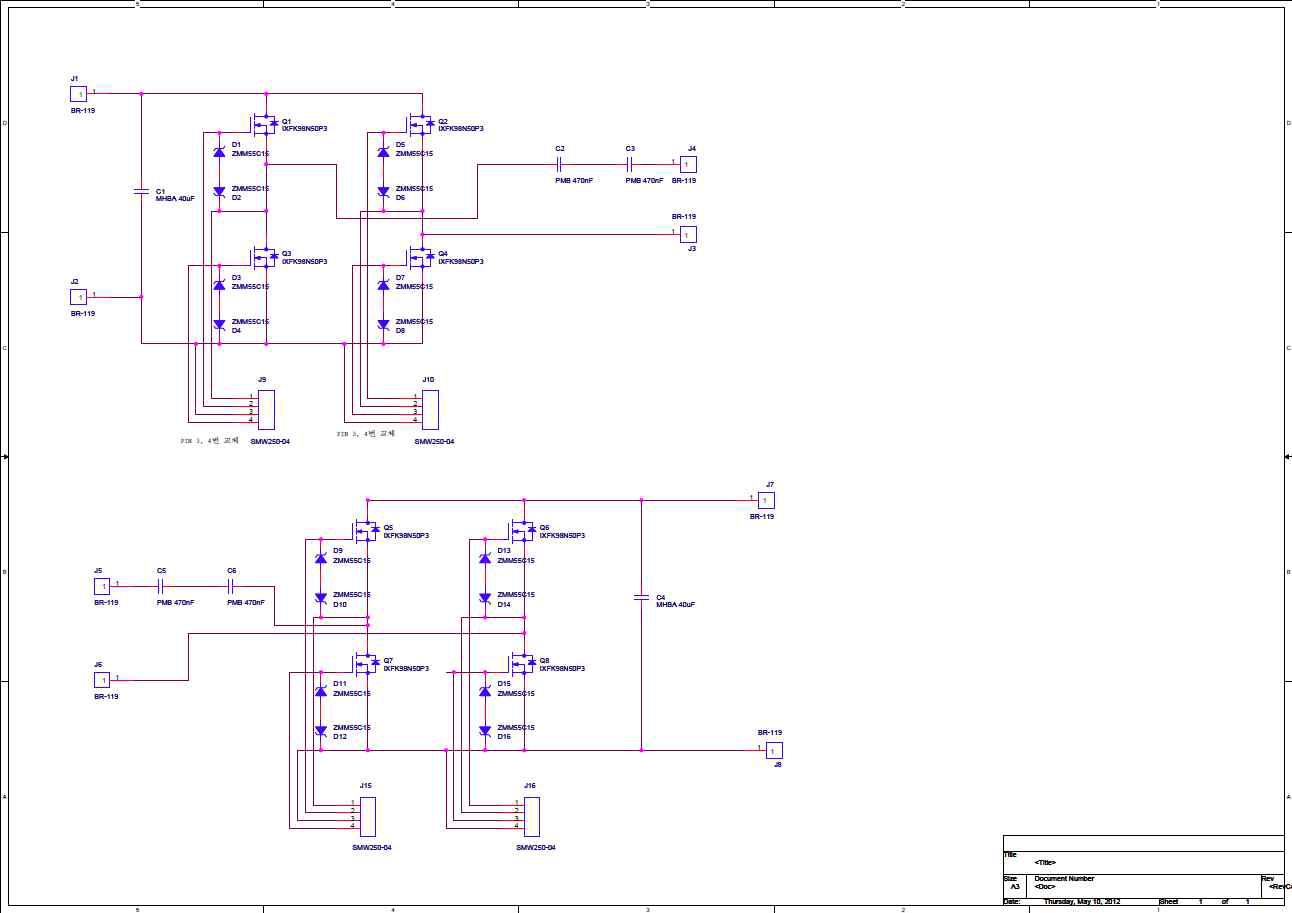Select the D9 zener diode symbol

[x=321, y=558]
